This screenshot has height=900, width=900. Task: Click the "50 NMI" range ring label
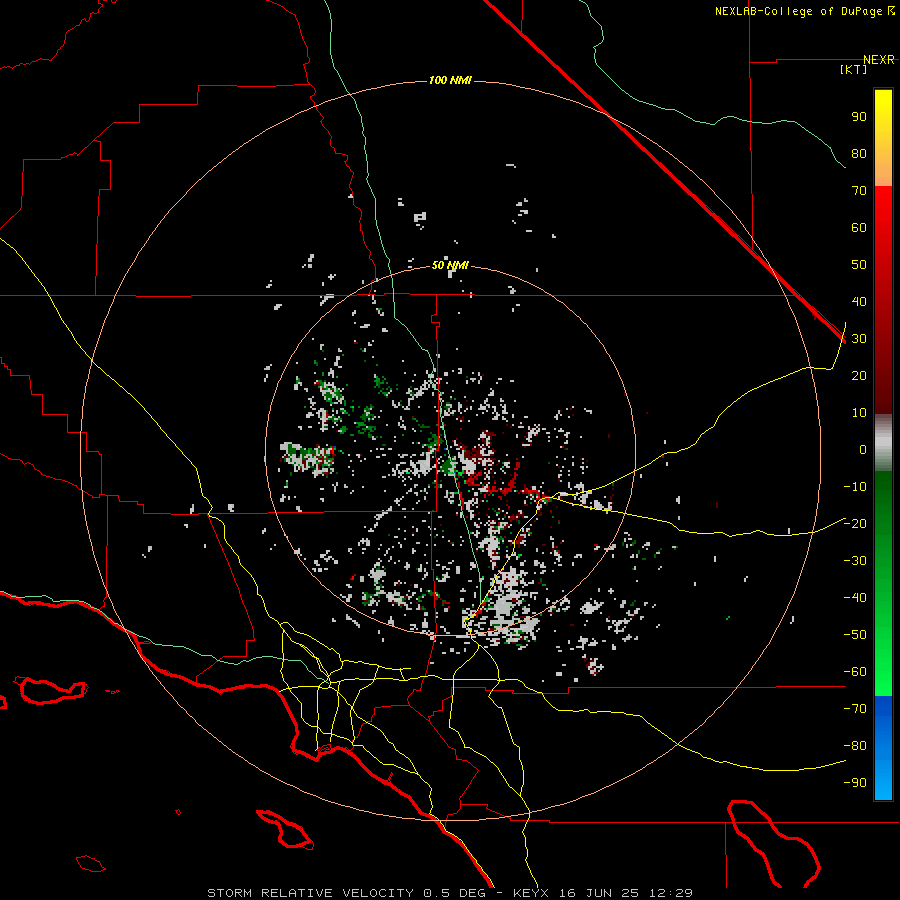450,265
